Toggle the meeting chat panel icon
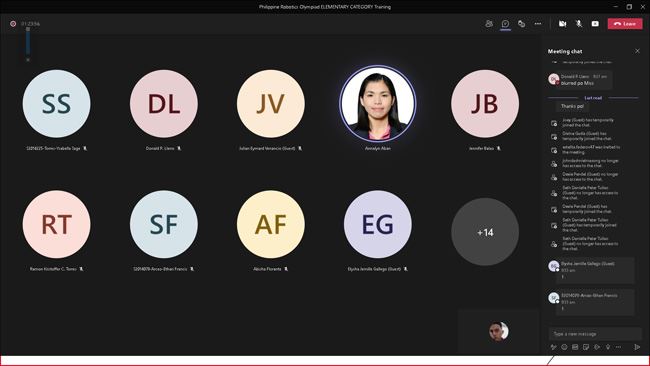 505,24
